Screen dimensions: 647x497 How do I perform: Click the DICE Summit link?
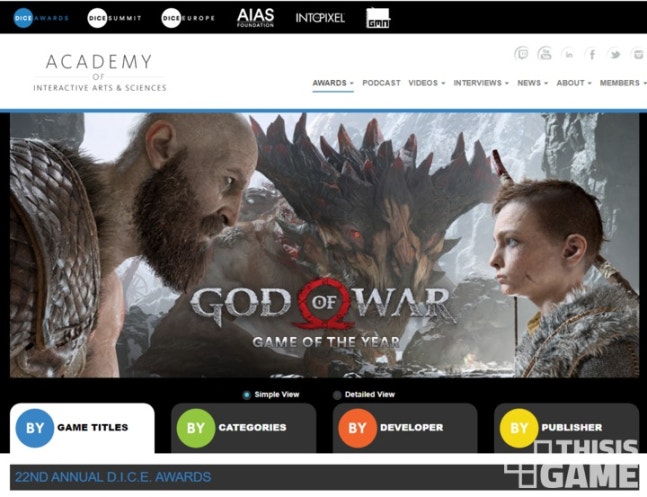pos(114,17)
